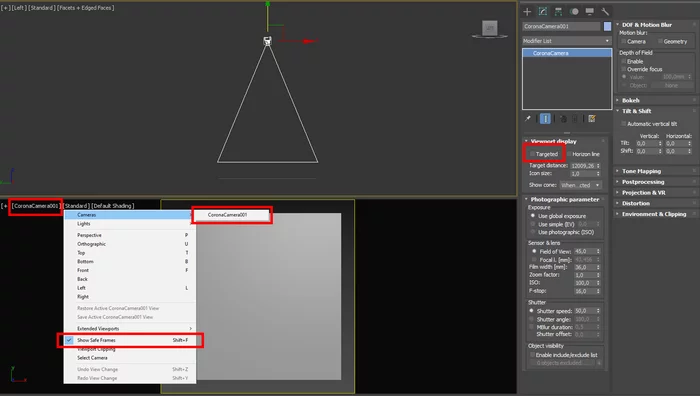Screen dimensions: 700x396
Task: Change the CoronaCamera001 object color swatch
Action: [x=607, y=26]
